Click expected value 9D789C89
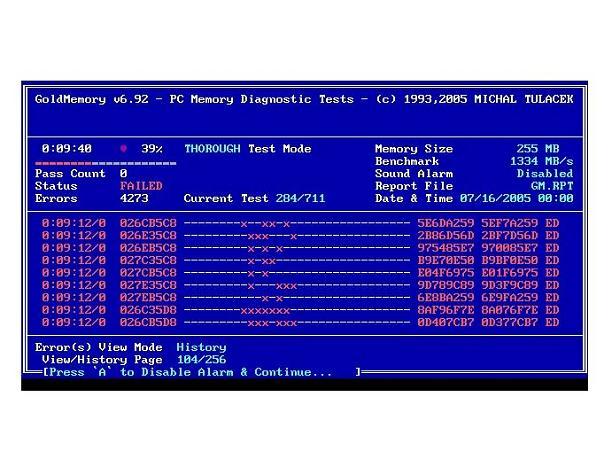Image resolution: width=612 pixels, height=459 pixels. click(445, 285)
